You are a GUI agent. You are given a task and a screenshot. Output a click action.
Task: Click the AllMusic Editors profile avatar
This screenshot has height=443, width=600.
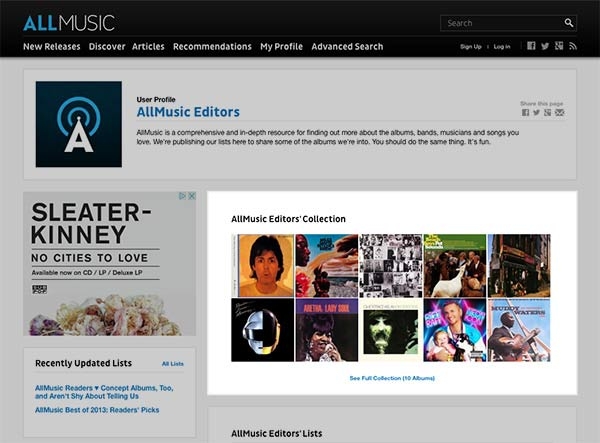click(x=79, y=124)
